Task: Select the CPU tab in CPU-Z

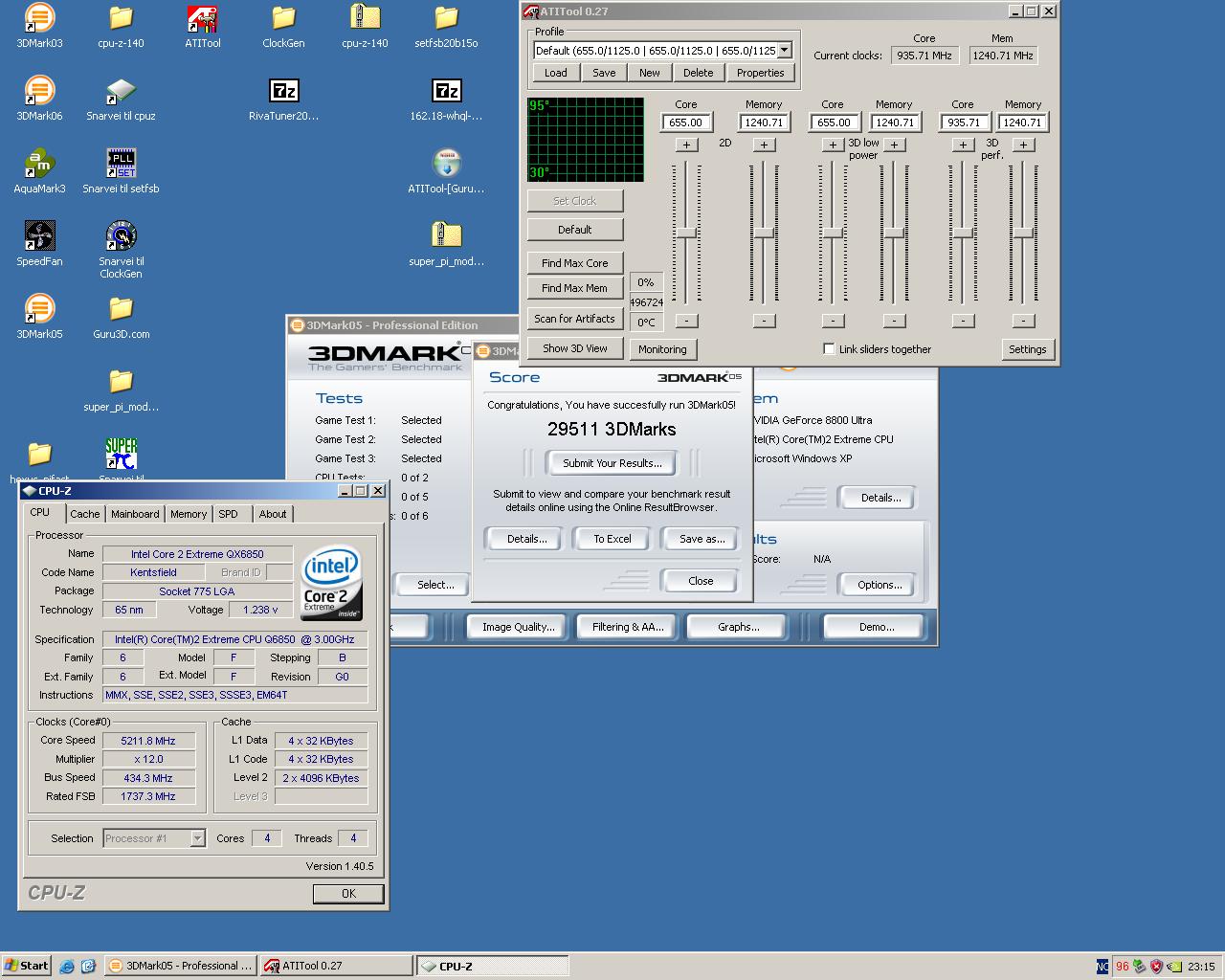Action: point(40,512)
